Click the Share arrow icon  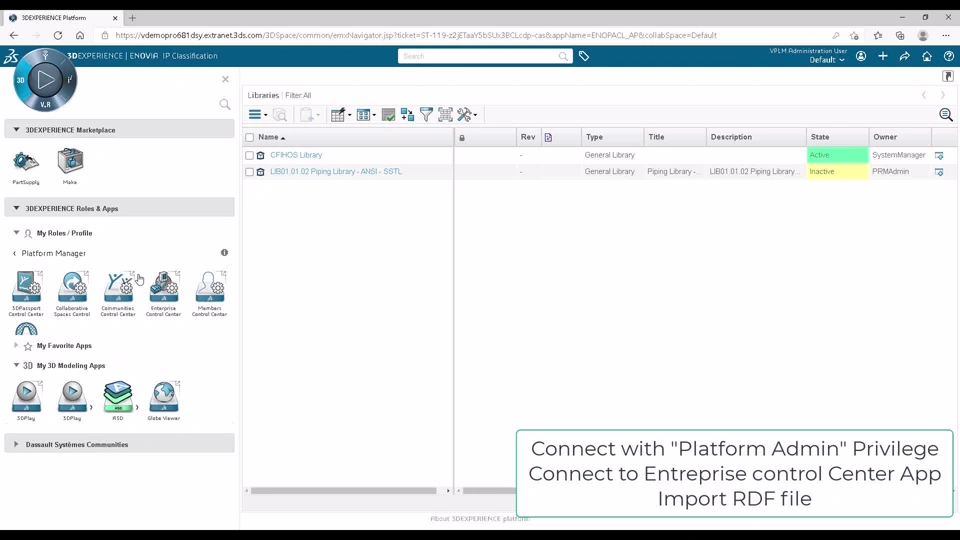(x=905, y=56)
